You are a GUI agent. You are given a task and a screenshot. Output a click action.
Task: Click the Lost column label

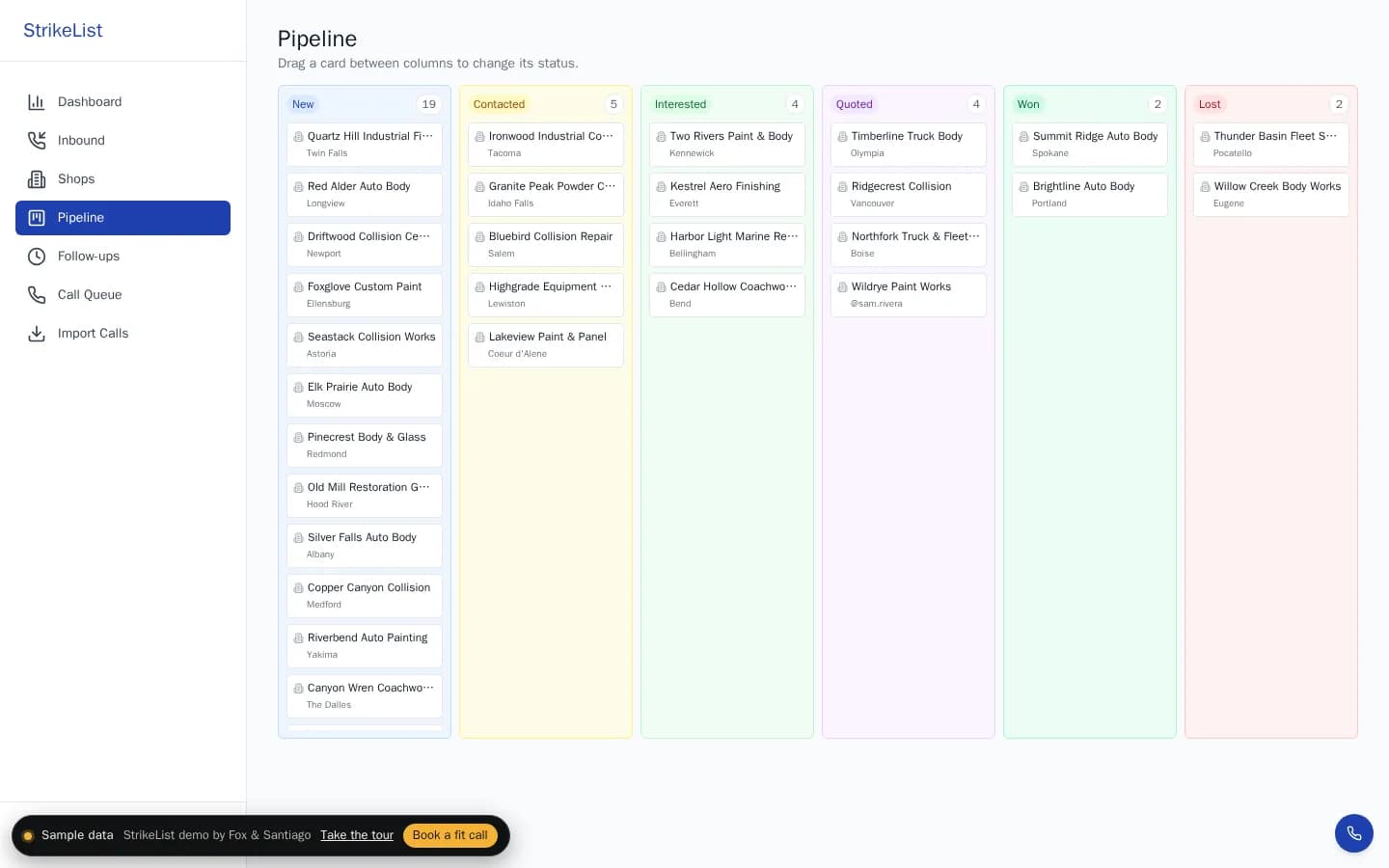click(x=1210, y=104)
